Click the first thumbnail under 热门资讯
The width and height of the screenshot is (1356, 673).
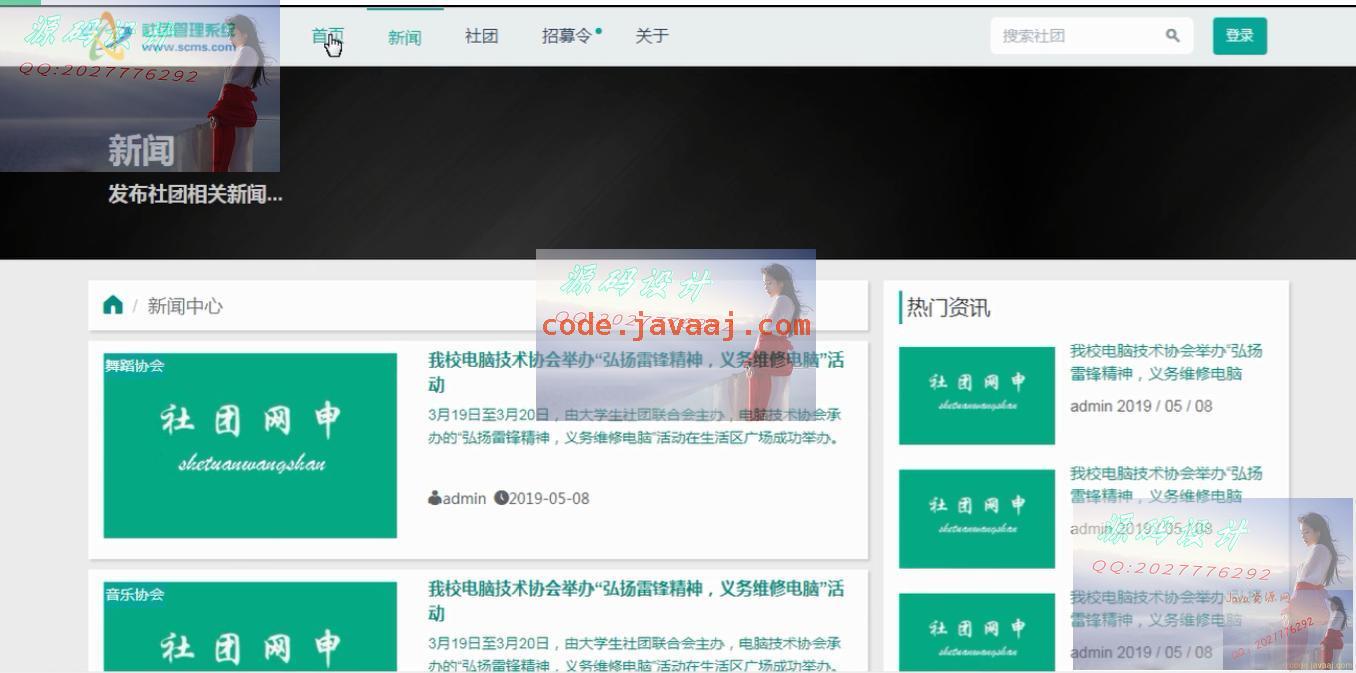pyautogui.click(x=976, y=395)
